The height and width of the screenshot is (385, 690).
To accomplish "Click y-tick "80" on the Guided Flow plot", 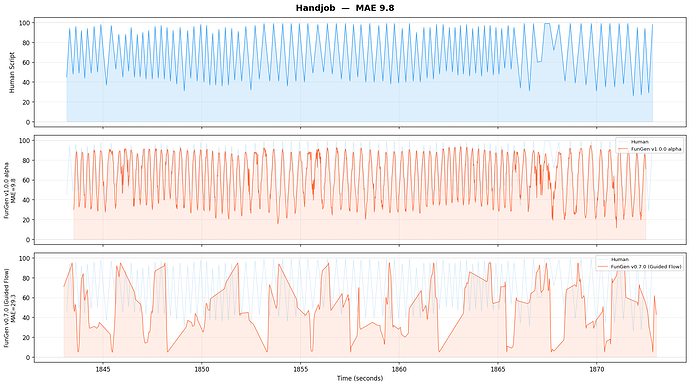I will [26, 278].
